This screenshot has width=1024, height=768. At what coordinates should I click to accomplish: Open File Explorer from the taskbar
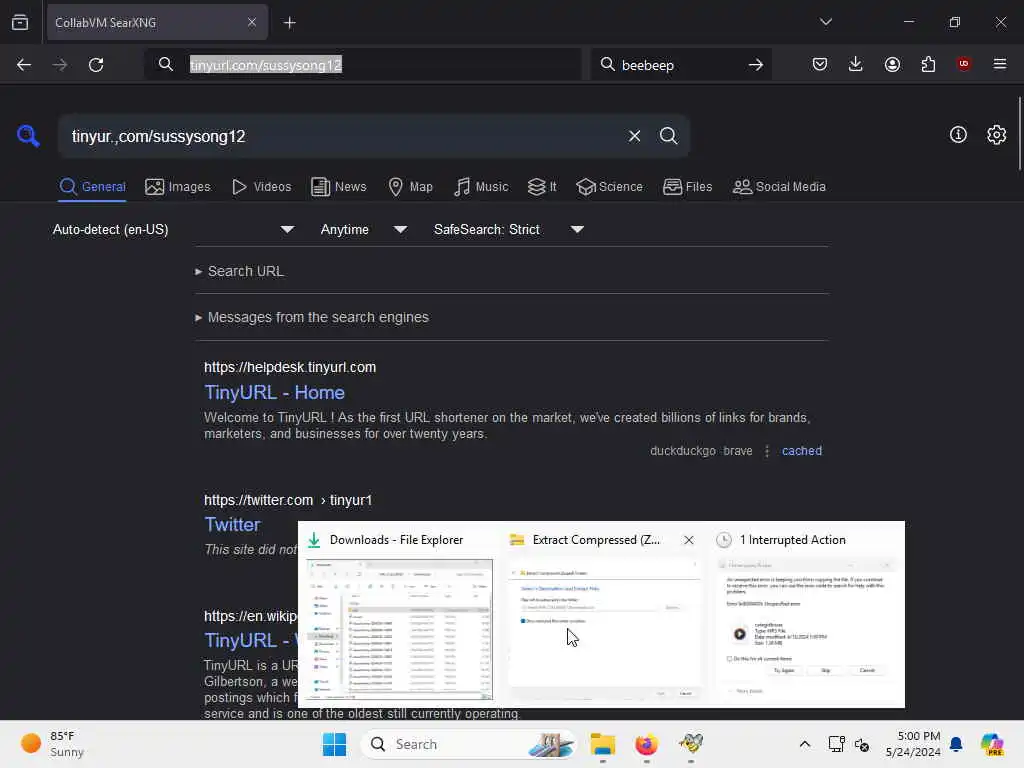point(602,744)
